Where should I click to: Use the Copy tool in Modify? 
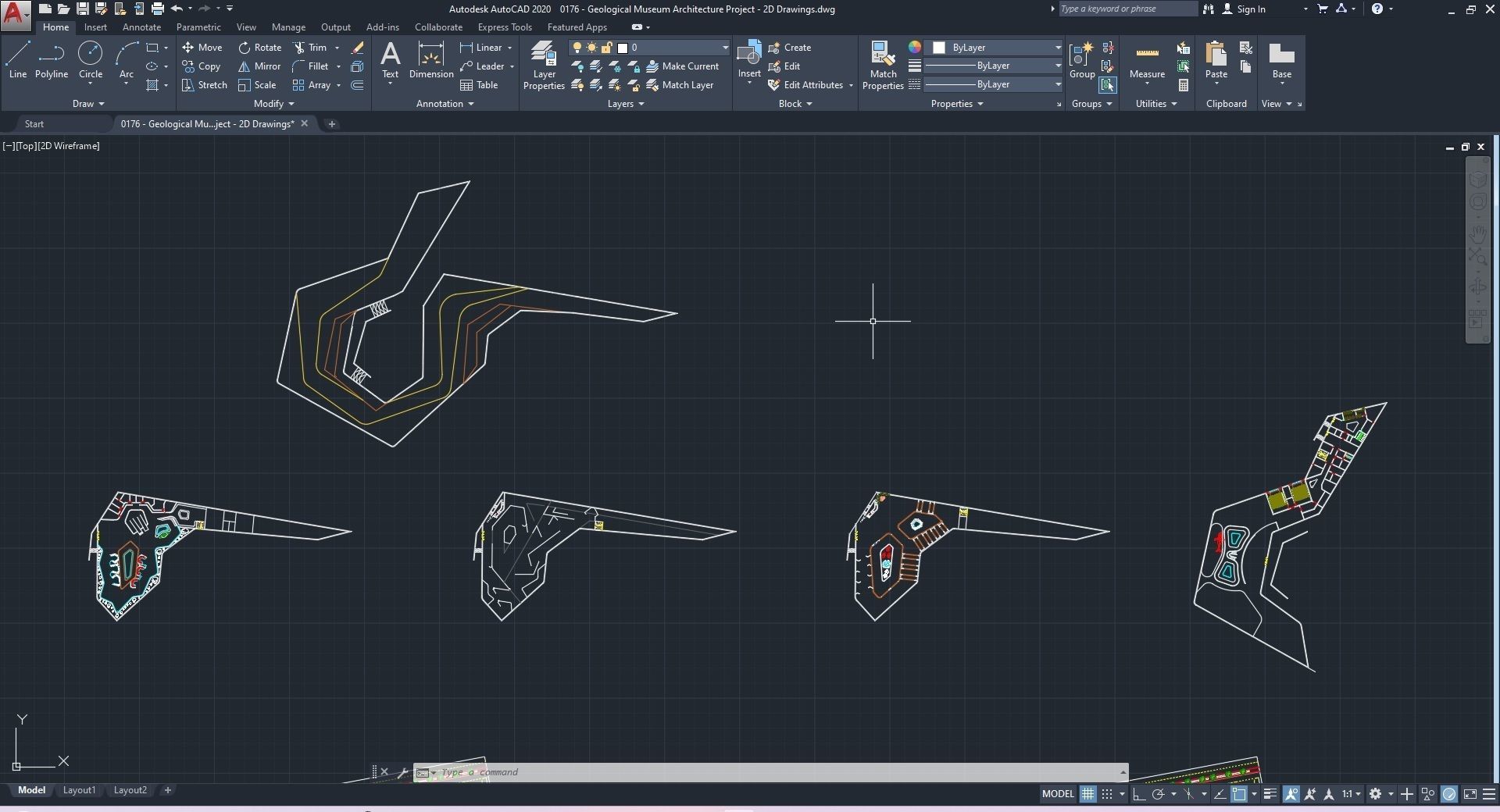point(202,66)
